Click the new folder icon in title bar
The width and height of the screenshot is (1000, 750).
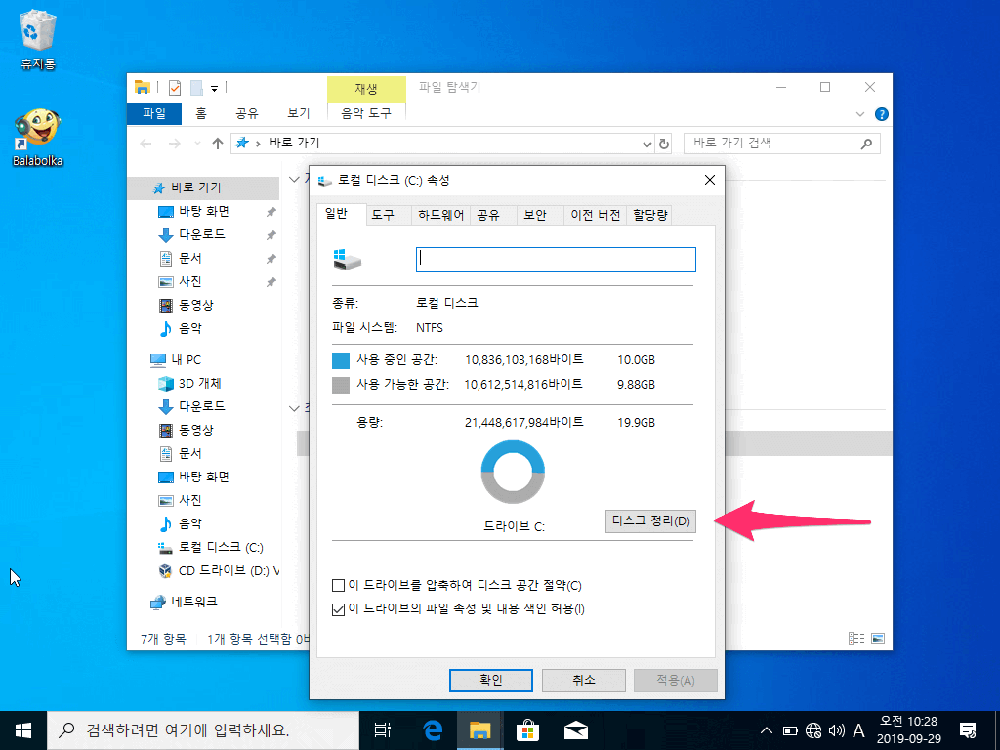coord(196,88)
